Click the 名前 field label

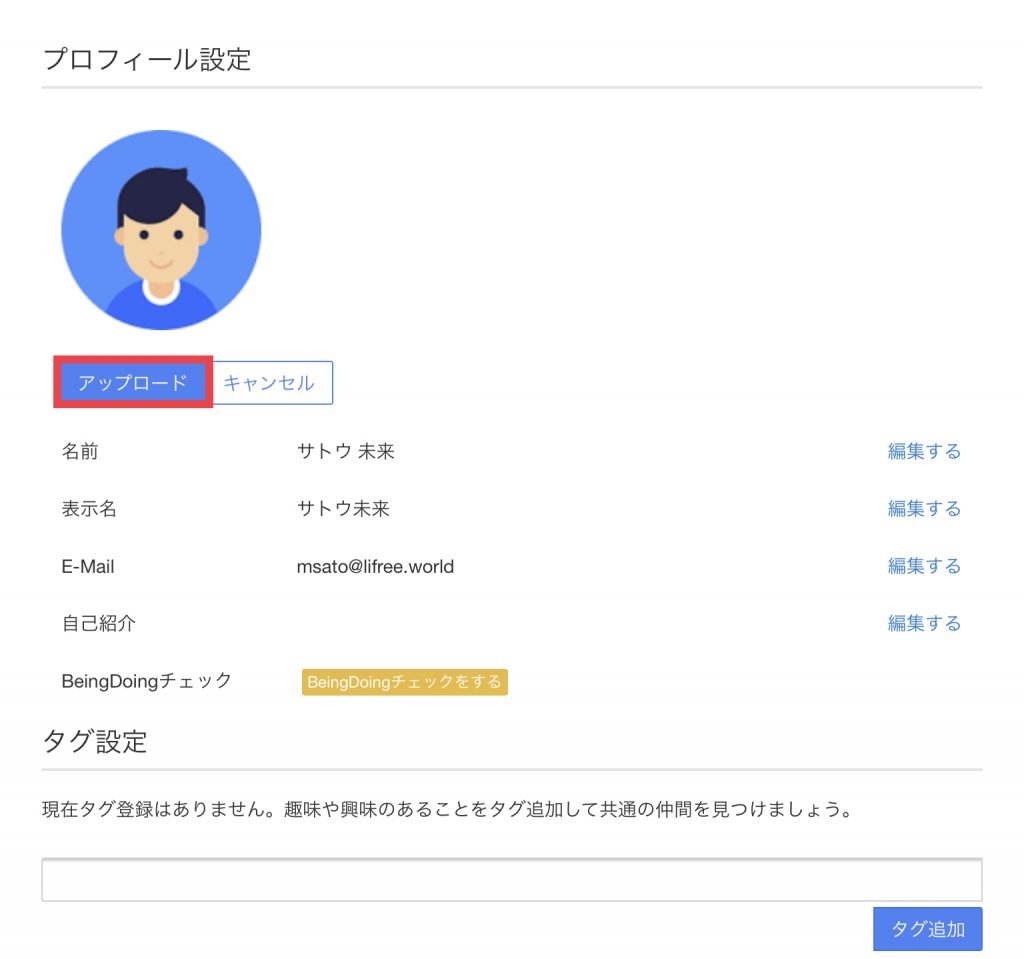click(80, 451)
